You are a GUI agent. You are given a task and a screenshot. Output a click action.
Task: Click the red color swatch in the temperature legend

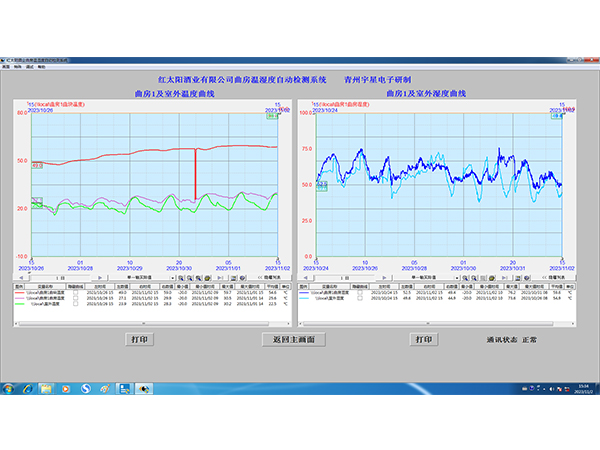[x=21, y=292]
